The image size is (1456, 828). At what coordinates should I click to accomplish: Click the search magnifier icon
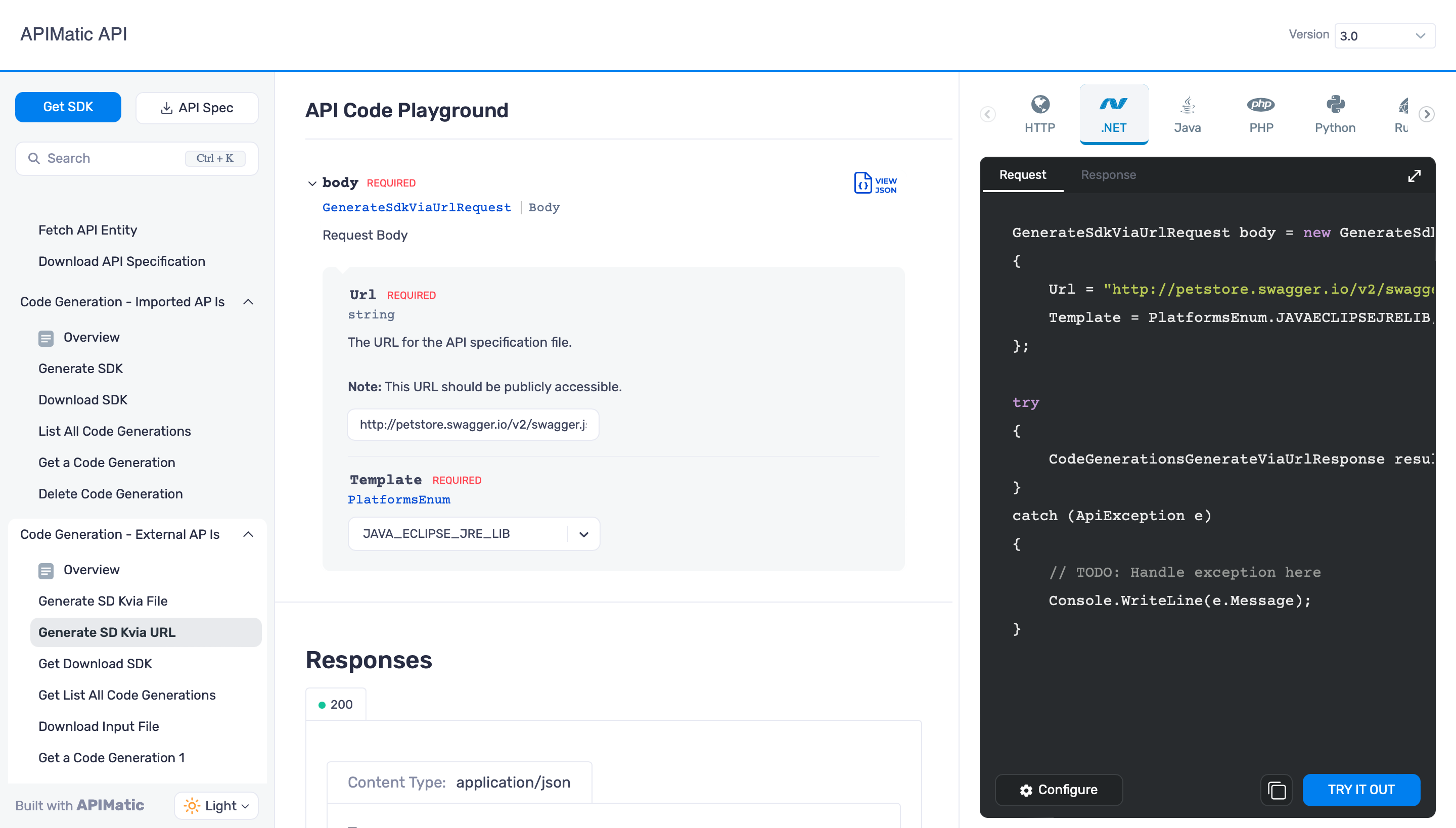(34, 158)
